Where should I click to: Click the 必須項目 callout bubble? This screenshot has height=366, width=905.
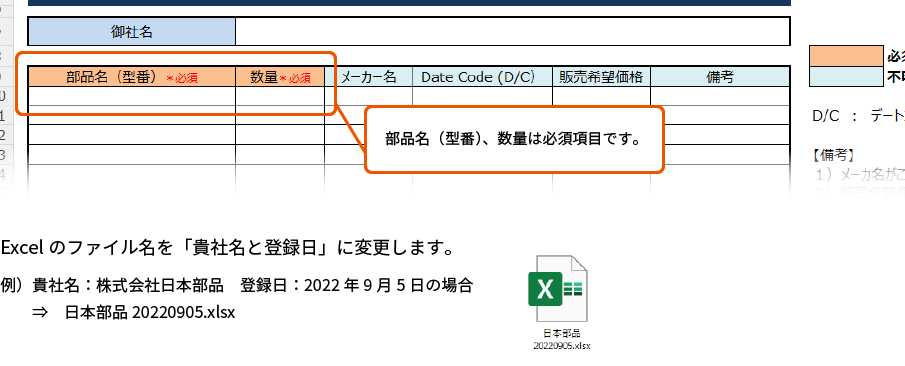[x=514, y=139]
